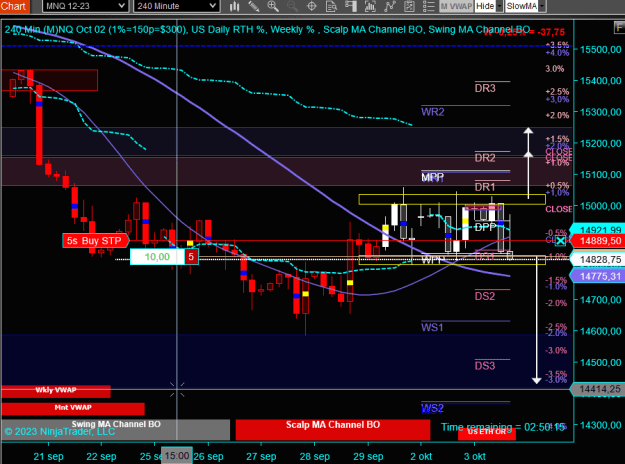The height and width of the screenshot is (464, 625).
Task: Click the DR3 pivot label
Action: 485,88
